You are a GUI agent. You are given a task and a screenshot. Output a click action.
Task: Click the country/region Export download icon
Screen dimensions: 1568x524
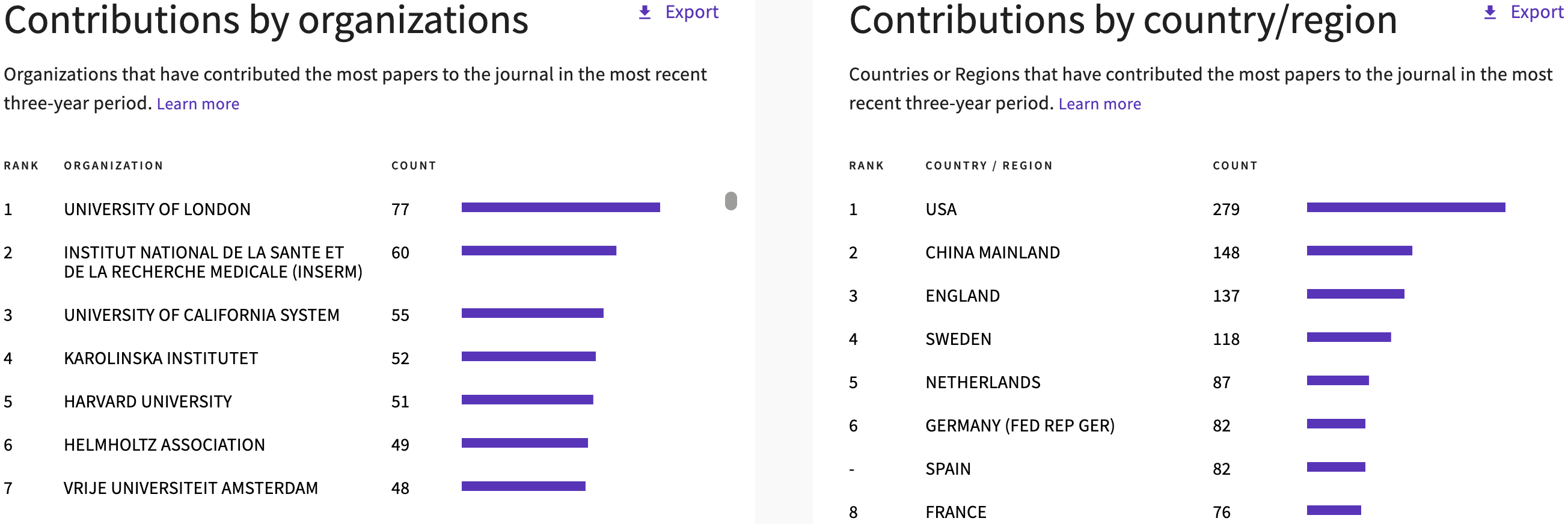pyautogui.click(x=1489, y=13)
